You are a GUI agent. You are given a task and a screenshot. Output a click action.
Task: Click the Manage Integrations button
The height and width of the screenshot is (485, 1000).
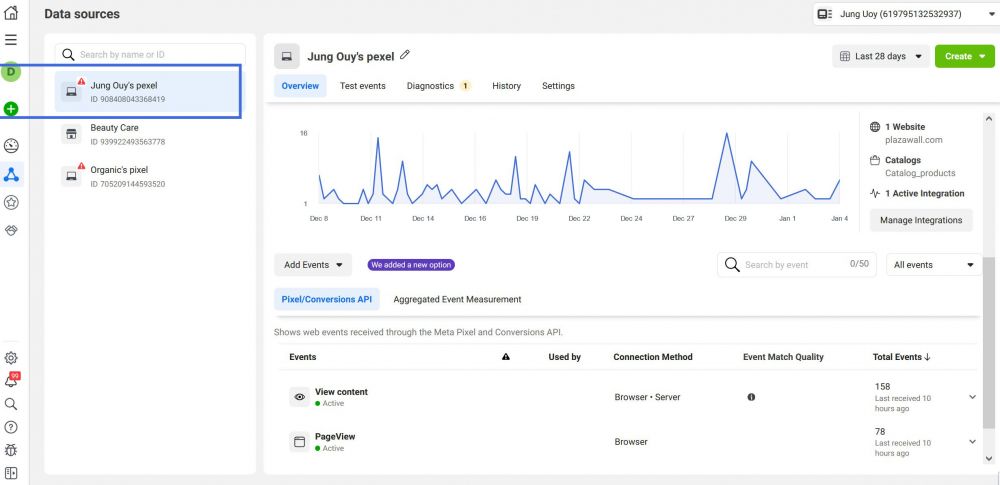coord(921,220)
